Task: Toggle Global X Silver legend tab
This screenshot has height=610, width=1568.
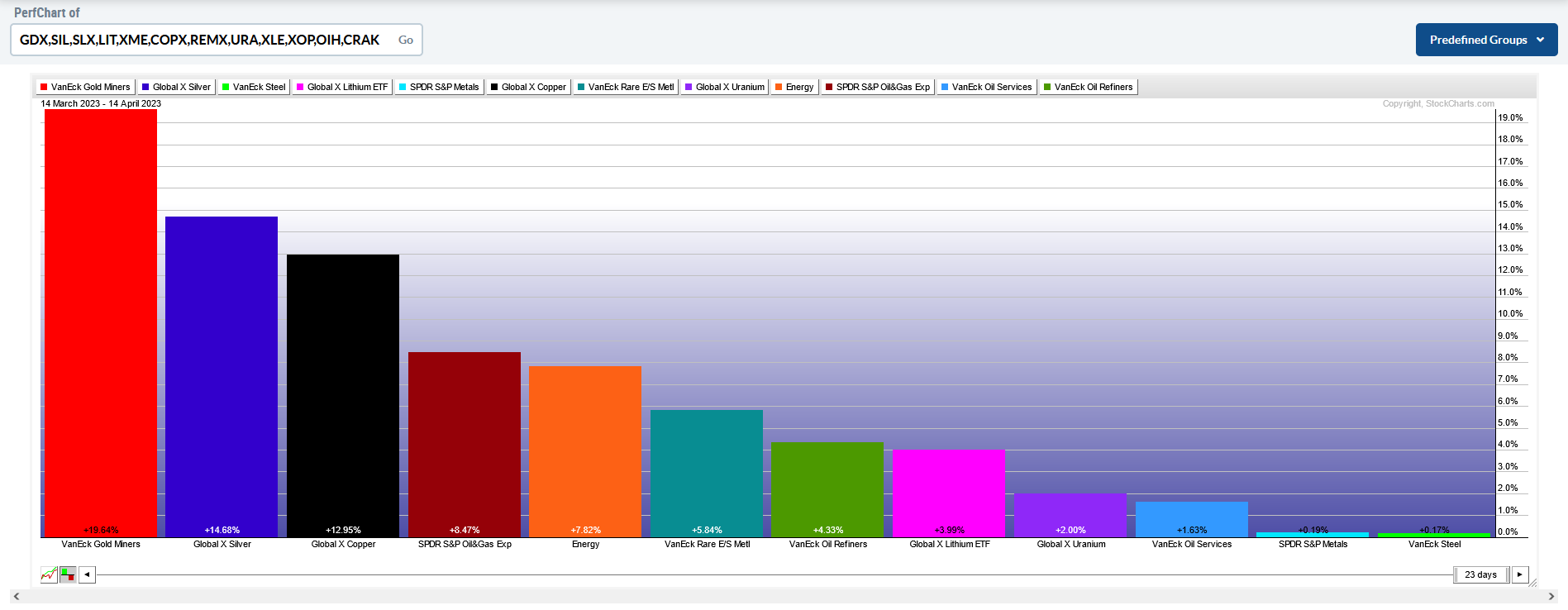Action: 176,87
